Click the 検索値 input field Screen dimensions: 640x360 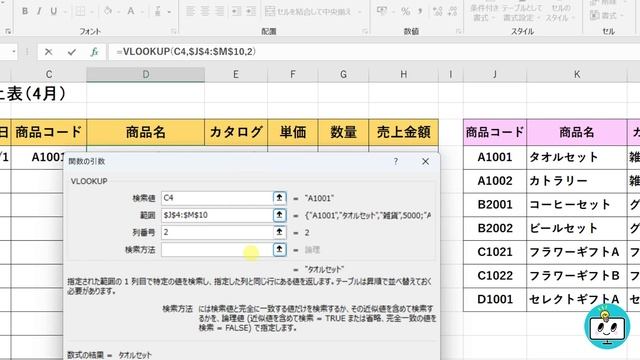(217, 198)
